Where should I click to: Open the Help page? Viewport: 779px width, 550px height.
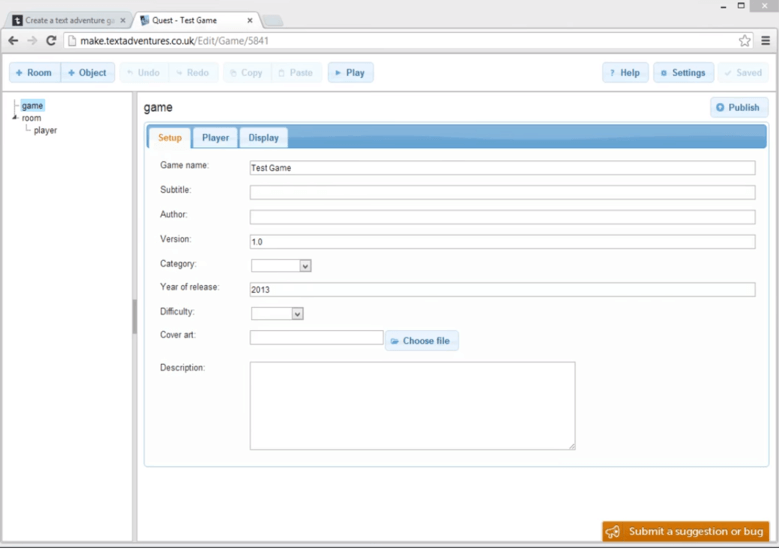(625, 73)
